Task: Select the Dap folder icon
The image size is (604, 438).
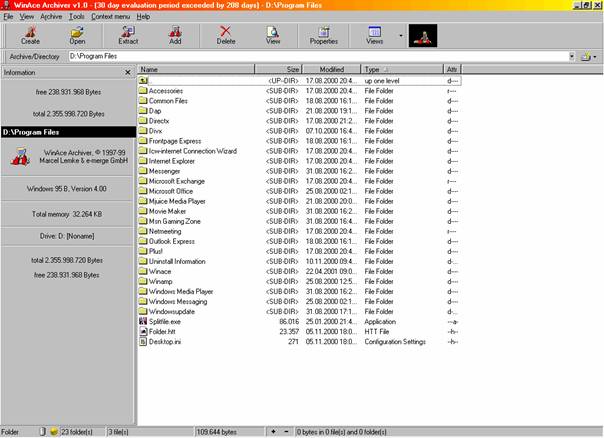Action: (143, 111)
